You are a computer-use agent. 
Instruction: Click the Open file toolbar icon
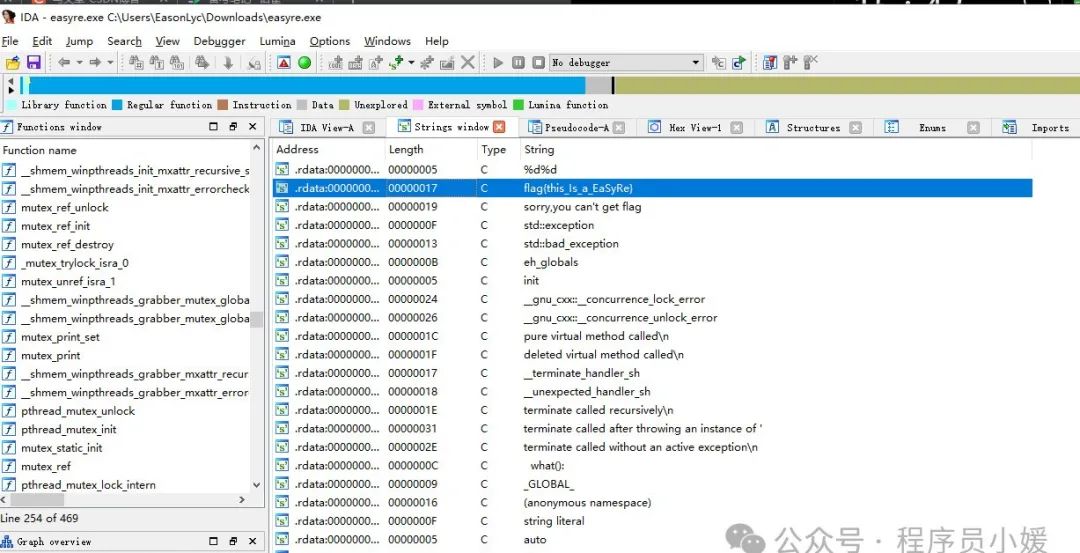pos(12,63)
